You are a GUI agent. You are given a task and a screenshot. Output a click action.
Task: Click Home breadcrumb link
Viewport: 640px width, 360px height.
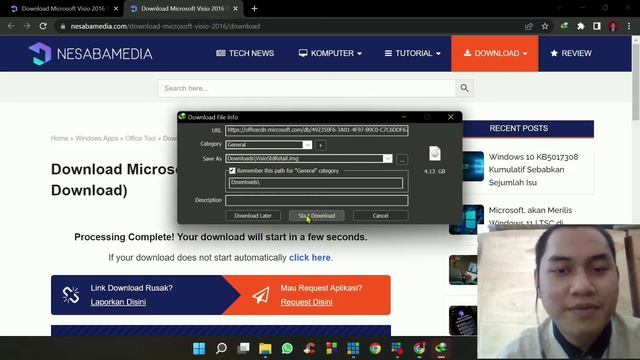click(x=59, y=138)
